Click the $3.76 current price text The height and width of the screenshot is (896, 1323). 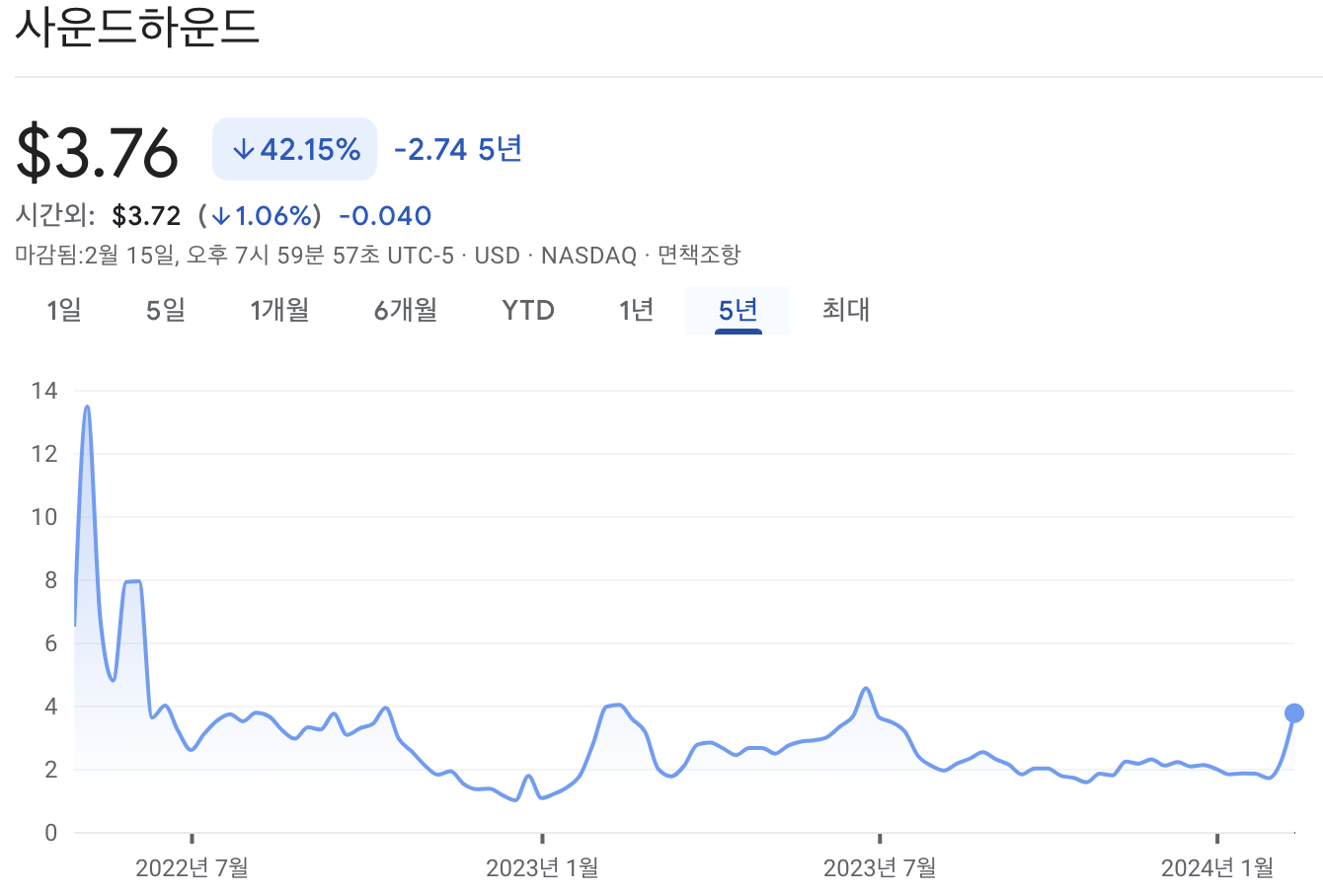pos(96,150)
